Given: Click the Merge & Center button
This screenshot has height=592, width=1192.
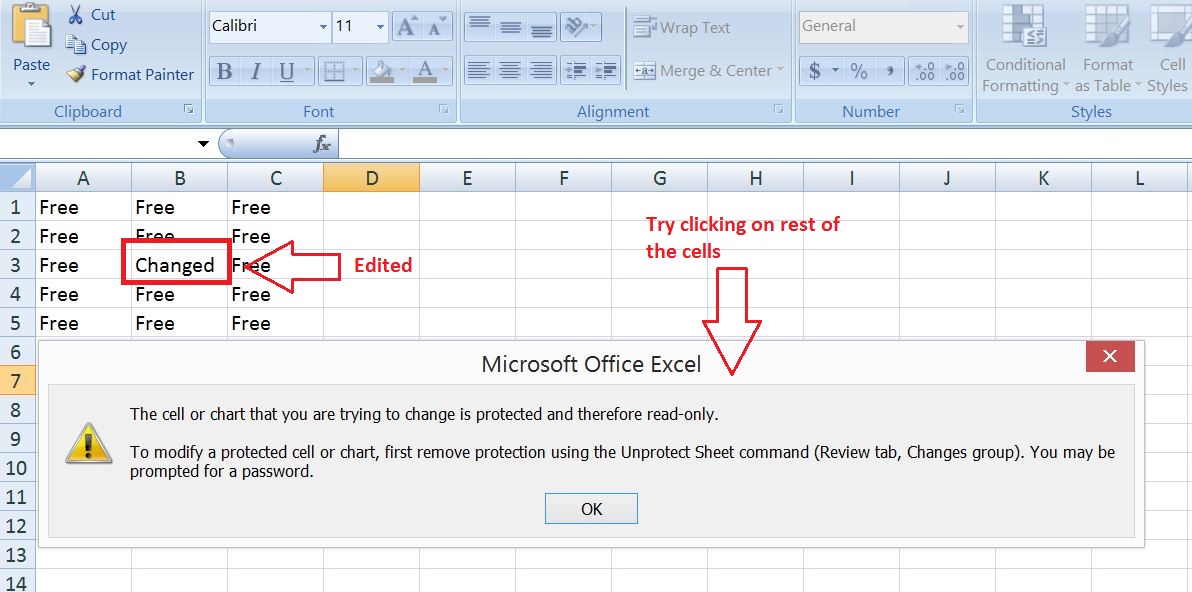Looking at the screenshot, I should pyautogui.click(x=702, y=71).
